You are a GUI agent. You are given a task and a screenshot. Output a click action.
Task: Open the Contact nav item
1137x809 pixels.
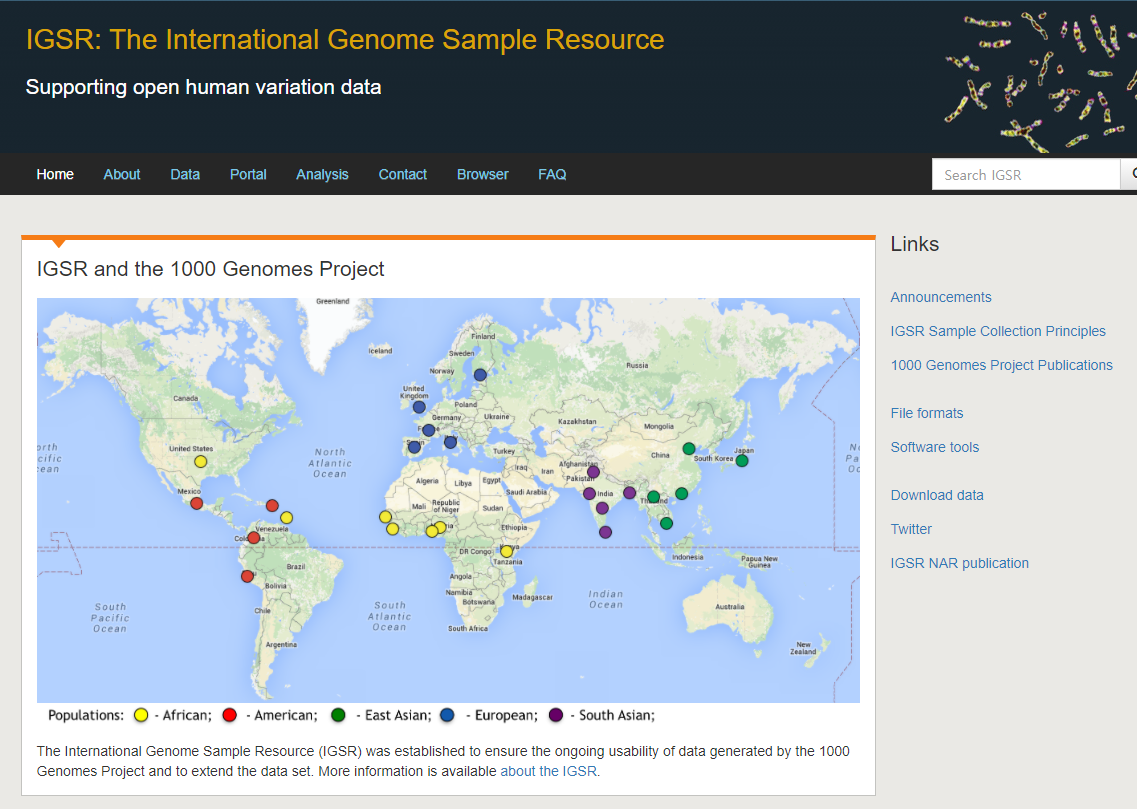[402, 175]
